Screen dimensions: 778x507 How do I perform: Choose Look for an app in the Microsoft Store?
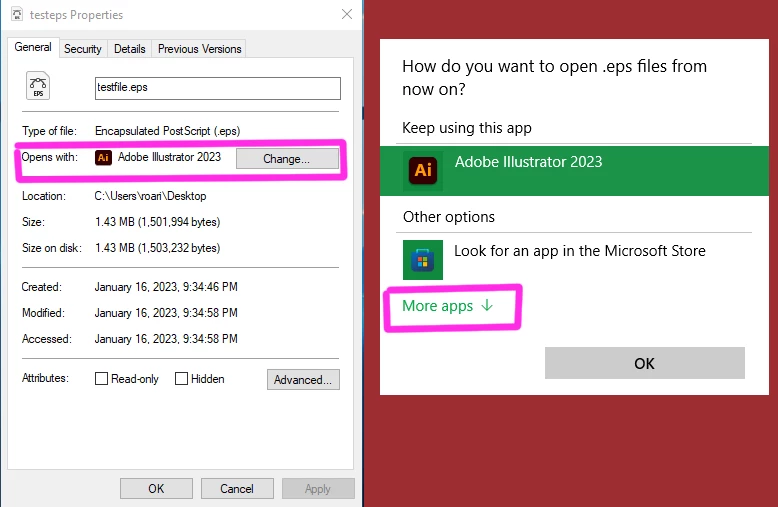click(574, 260)
